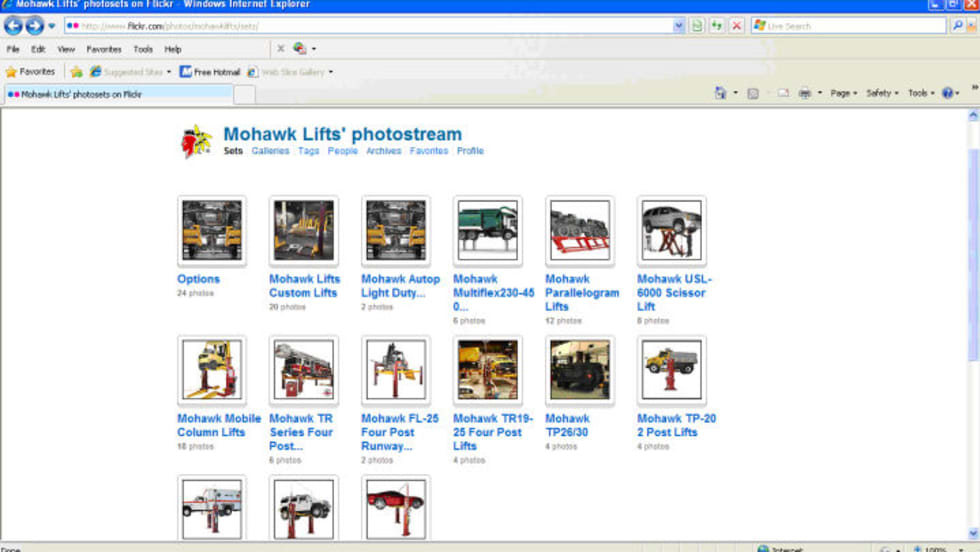Screen dimensions: 980x552
Task: Open the Safety dropdown menu
Action: click(882, 93)
